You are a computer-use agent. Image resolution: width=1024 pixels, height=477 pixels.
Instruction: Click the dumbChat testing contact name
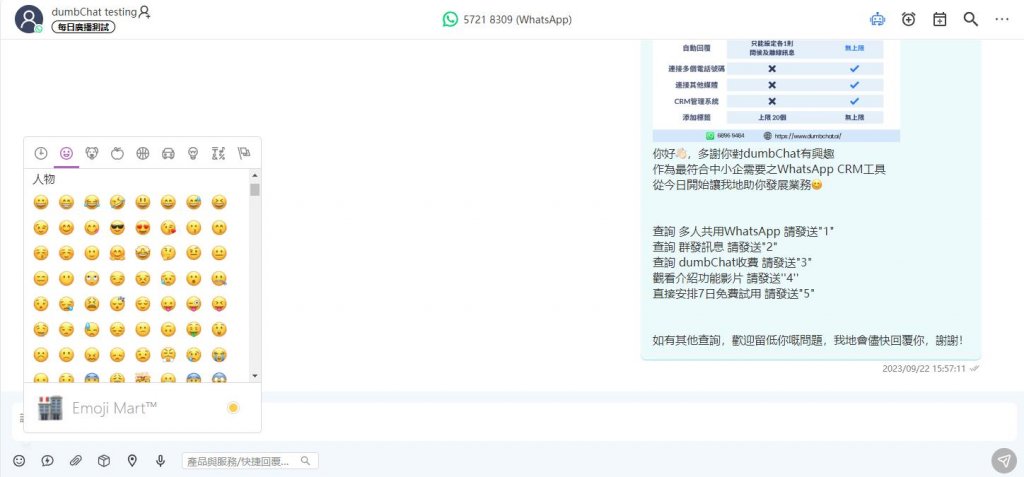click(x=94, y=12)
